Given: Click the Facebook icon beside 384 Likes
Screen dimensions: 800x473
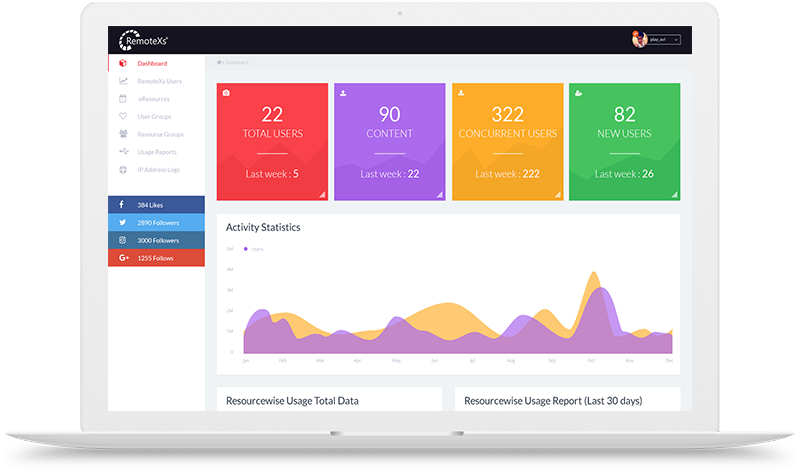Looking at the screenshot, I should (122, 204).
